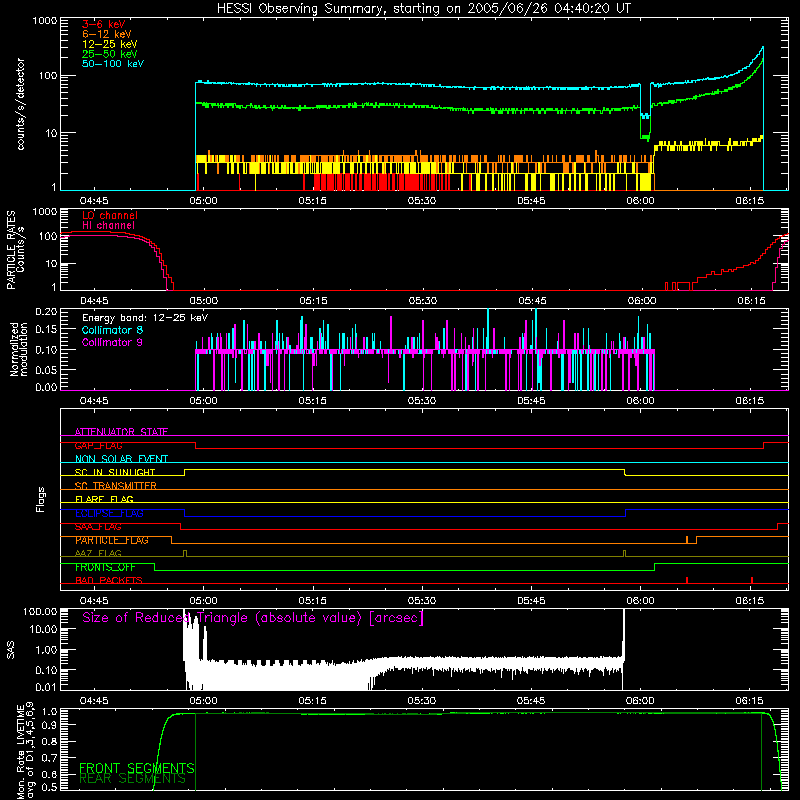Click the counts/s/detector axis label
The height and width of the screenshot is (800, 800).
pyautogui.click(x=20, y=104)
